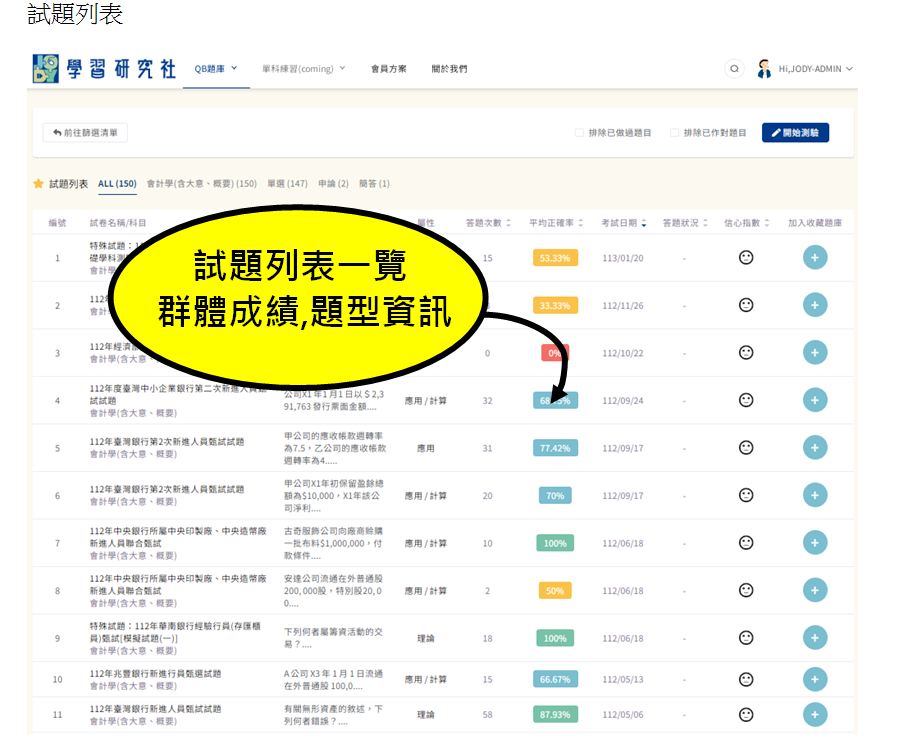Click the plus icon in row 9

(815, 638)
